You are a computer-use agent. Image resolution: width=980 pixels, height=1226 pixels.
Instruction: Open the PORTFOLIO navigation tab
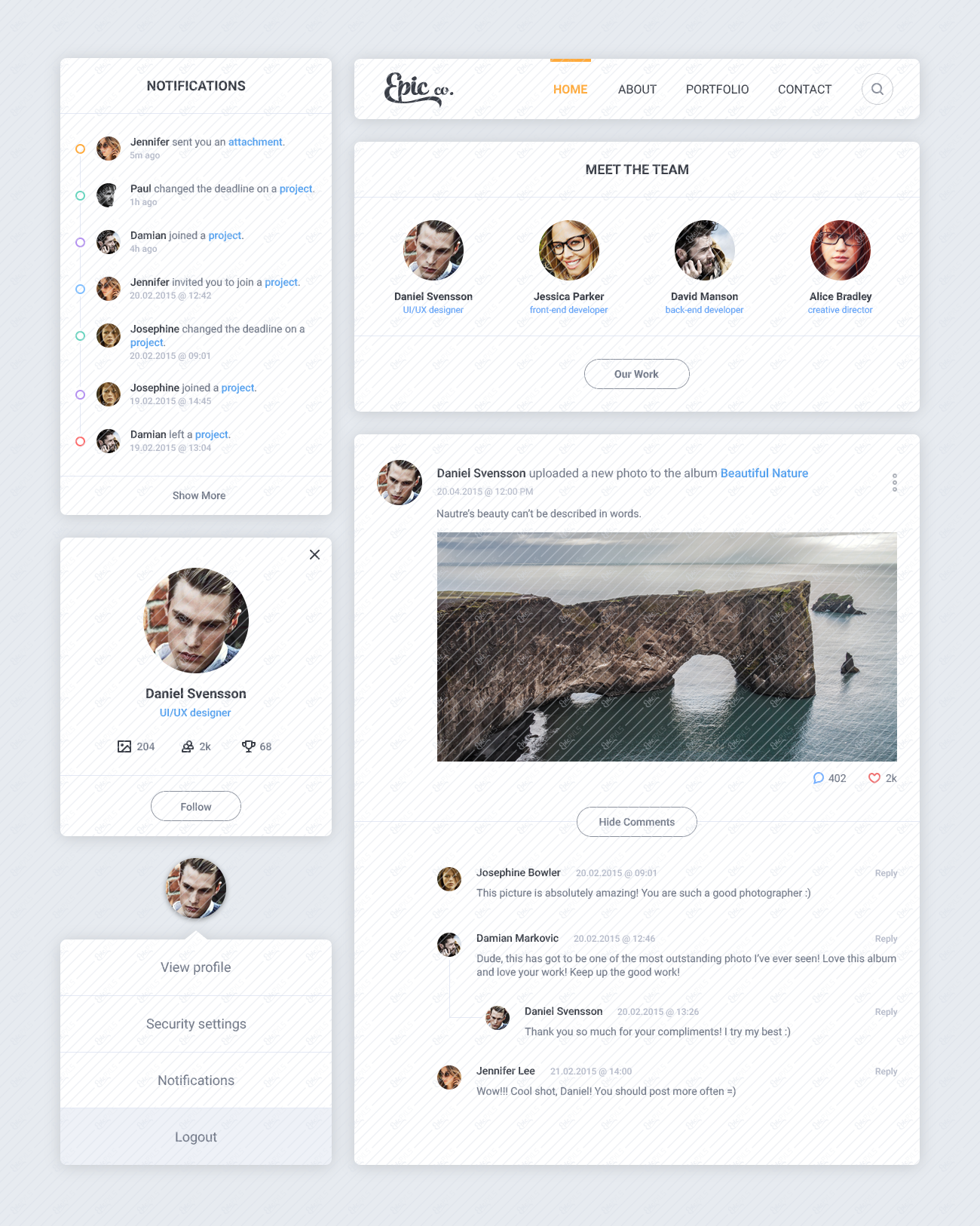pyautogui.click(x=717, y=89)
